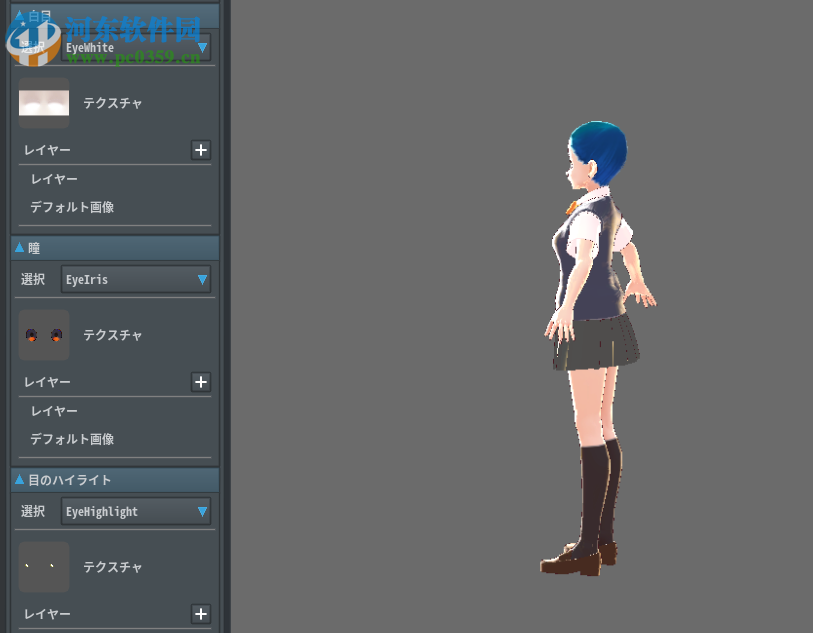This screenshot has height=633, width=813.
Task: Collapse the 白目 panel
Action: (x=19, y=15)
